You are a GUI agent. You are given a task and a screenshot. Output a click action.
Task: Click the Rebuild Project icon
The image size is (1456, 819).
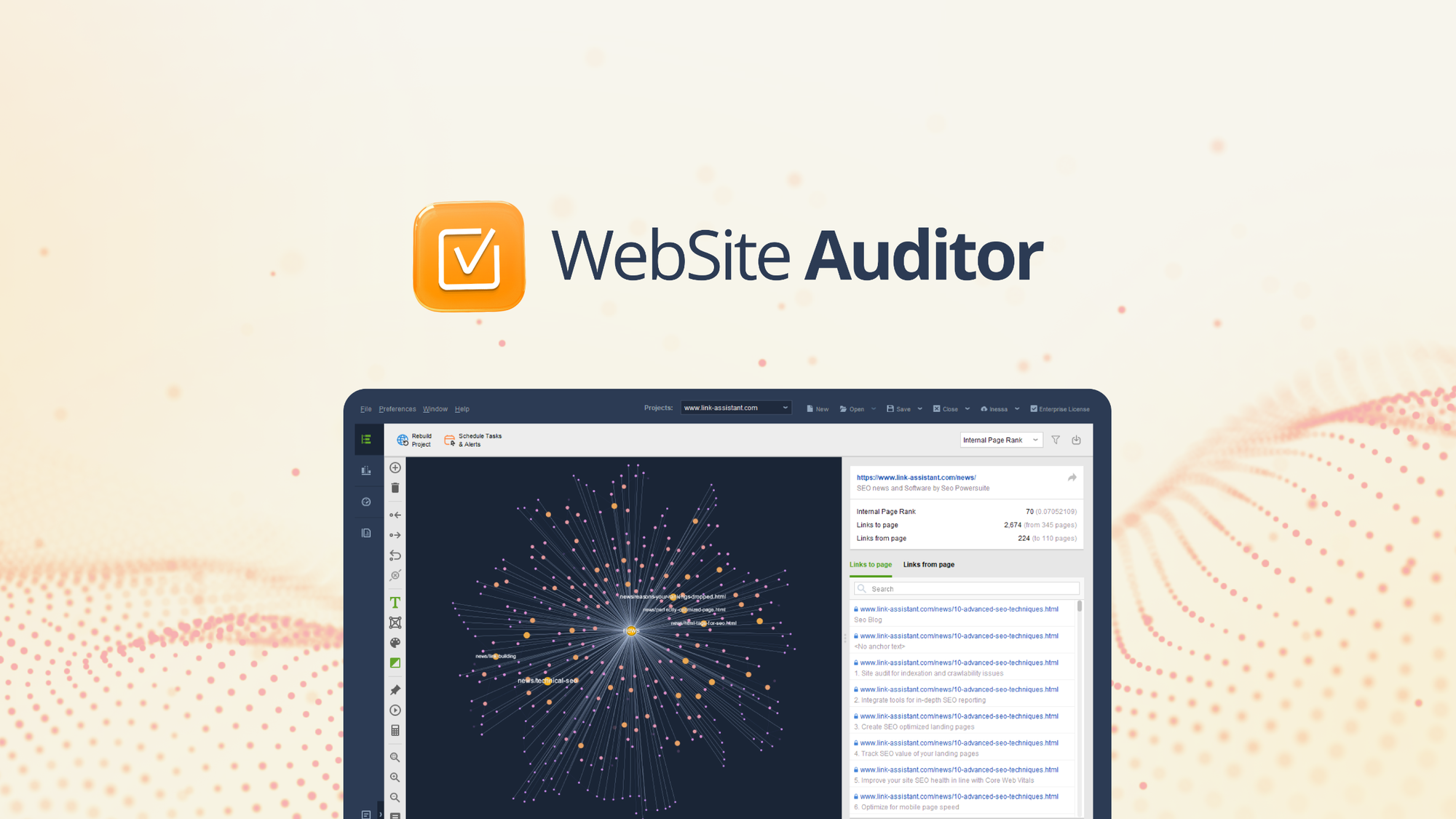click(403, 440)
